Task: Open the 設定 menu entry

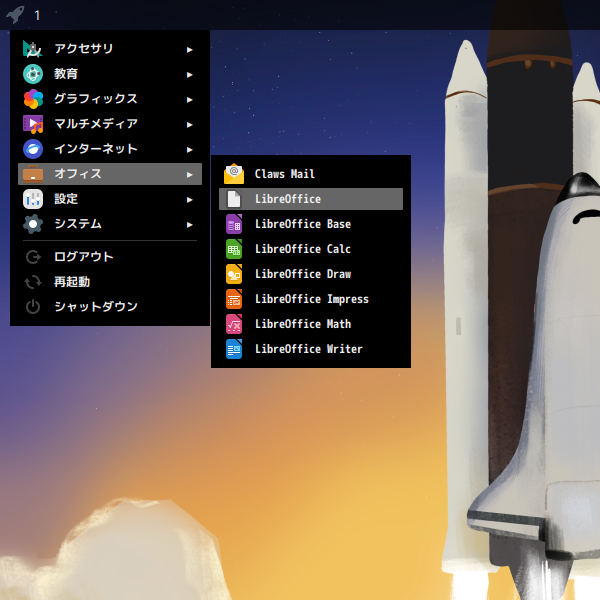Action: coord(110,199)
